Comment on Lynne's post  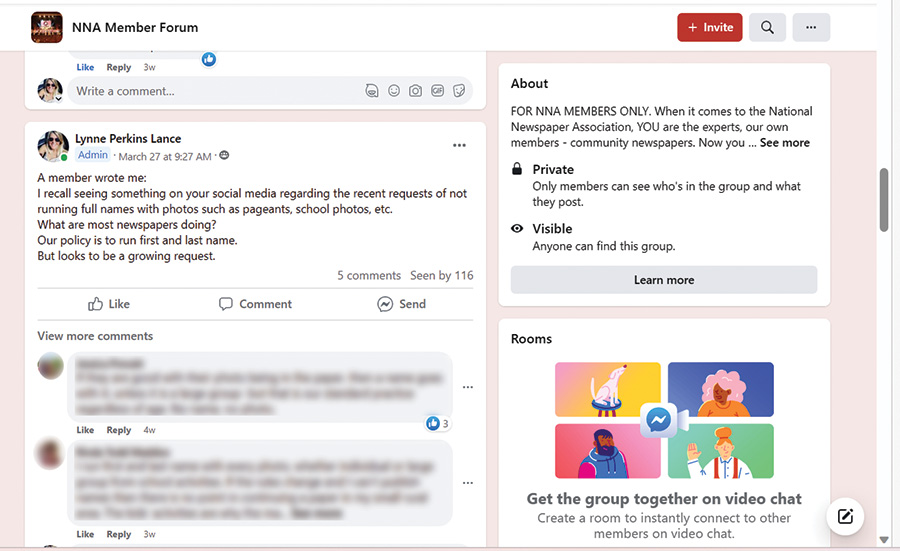(x=255, y=304)
